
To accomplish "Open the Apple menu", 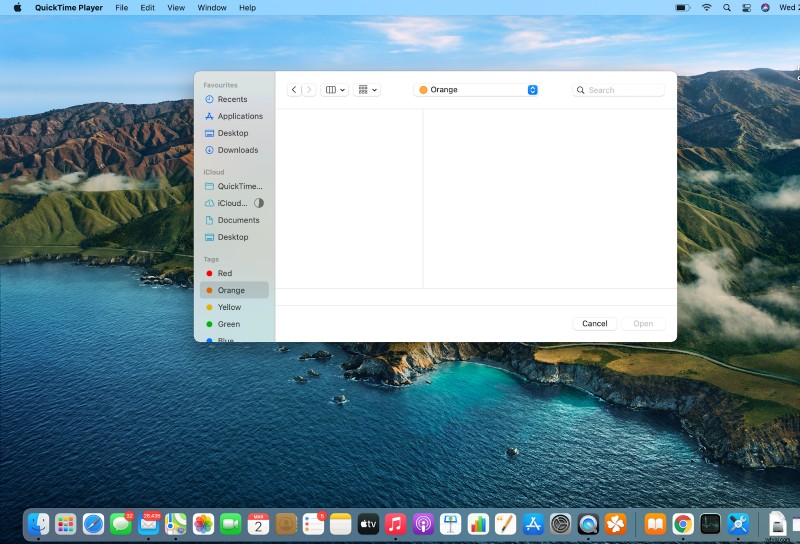I will pos(17,8).
